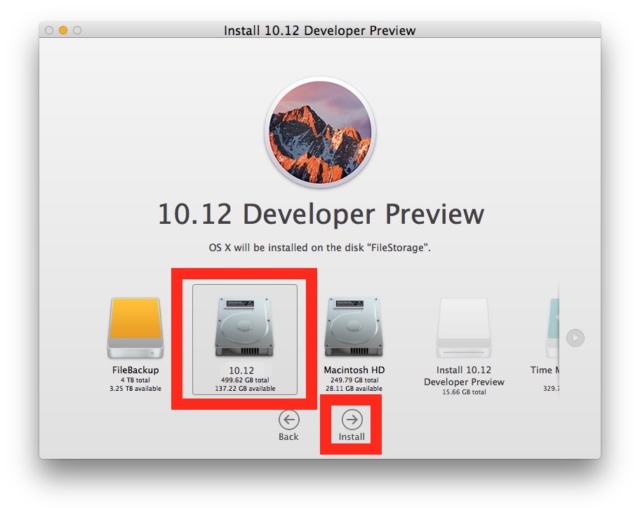Click the Install arrow button

click(351, 420)
